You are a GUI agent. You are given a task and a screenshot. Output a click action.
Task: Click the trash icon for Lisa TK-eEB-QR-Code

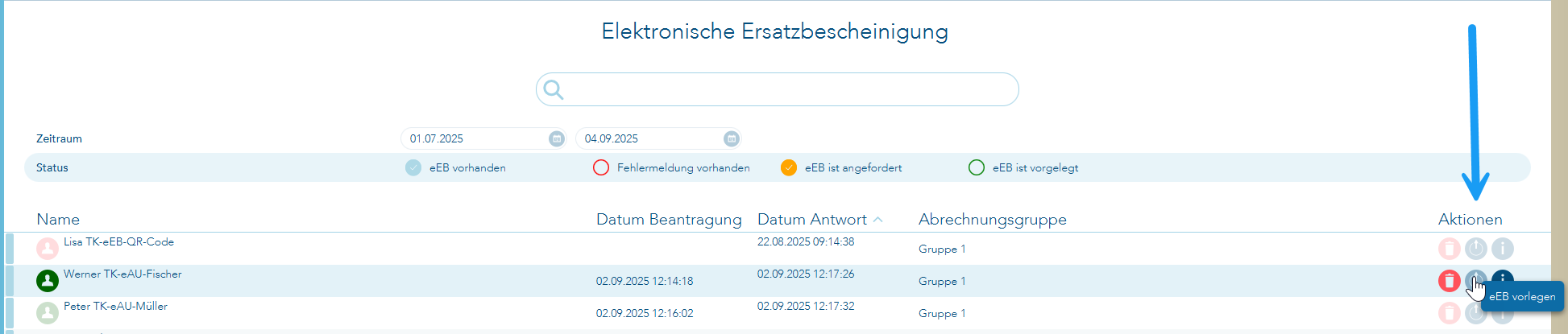1449,249
